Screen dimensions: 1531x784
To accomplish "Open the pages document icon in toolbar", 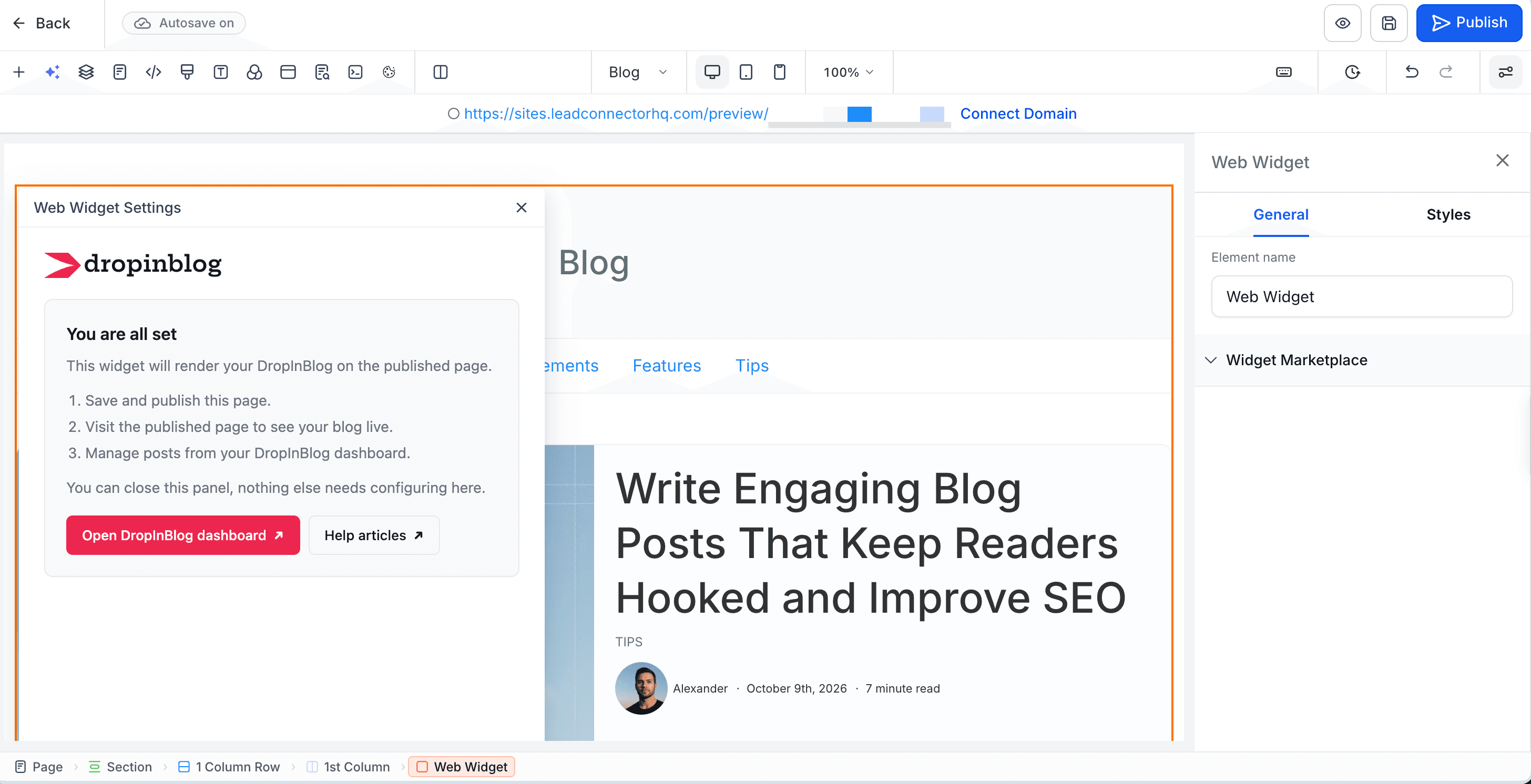I will pyautogui.click(x=119, y=72).
